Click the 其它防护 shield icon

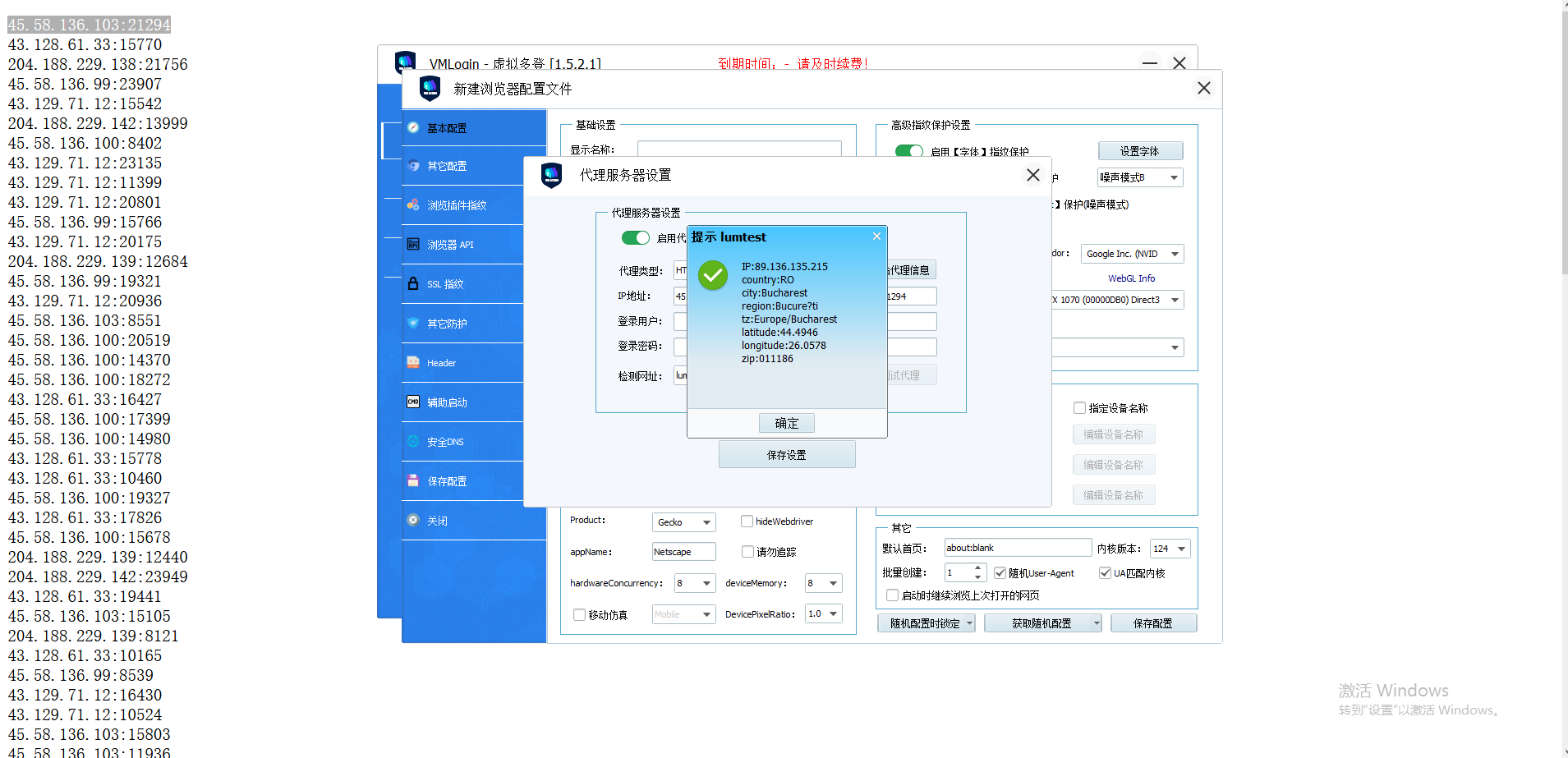[x=413, y=323]
